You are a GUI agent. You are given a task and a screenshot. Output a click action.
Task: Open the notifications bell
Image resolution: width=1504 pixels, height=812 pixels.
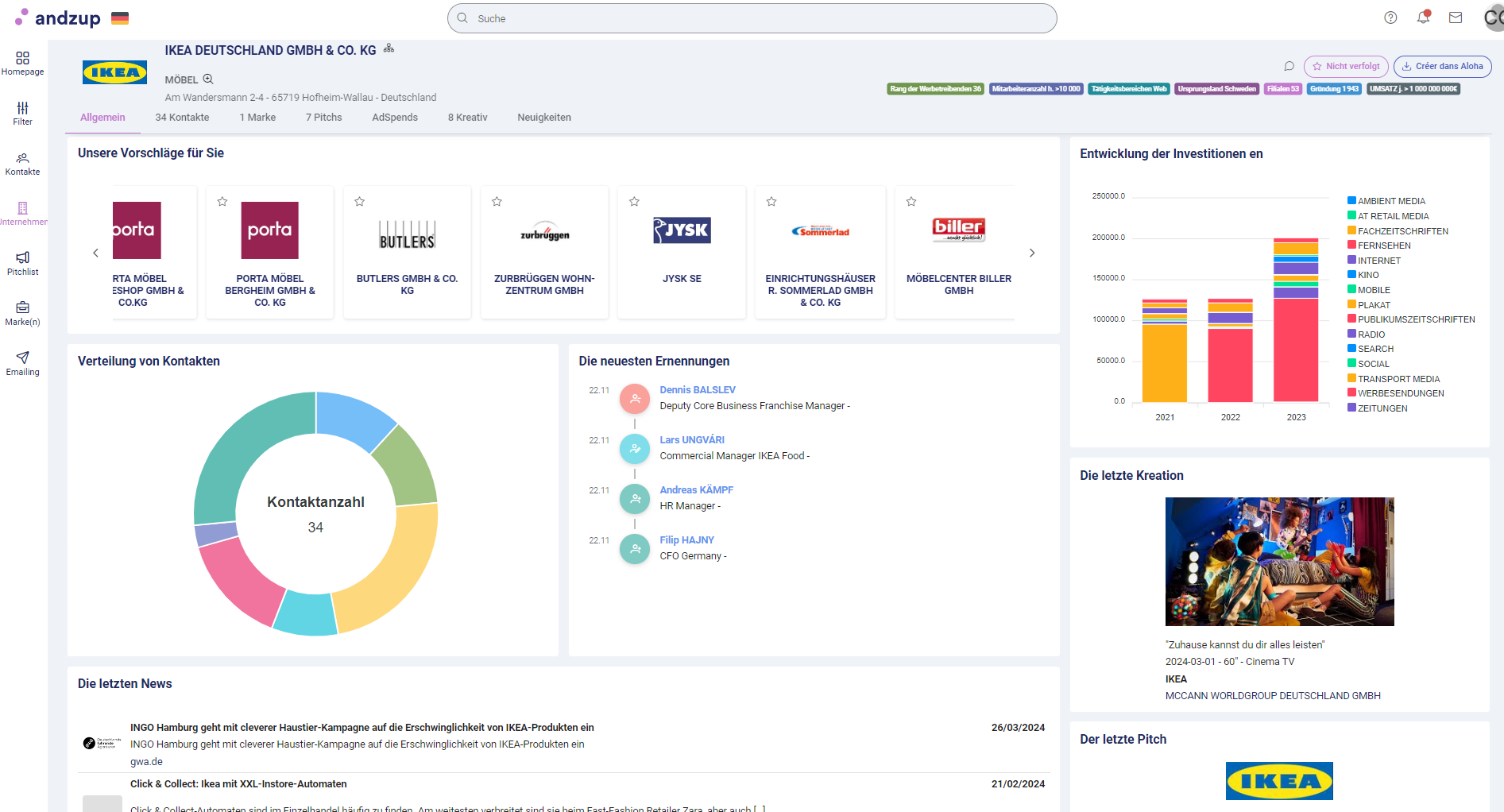(x=1423, y=17)
